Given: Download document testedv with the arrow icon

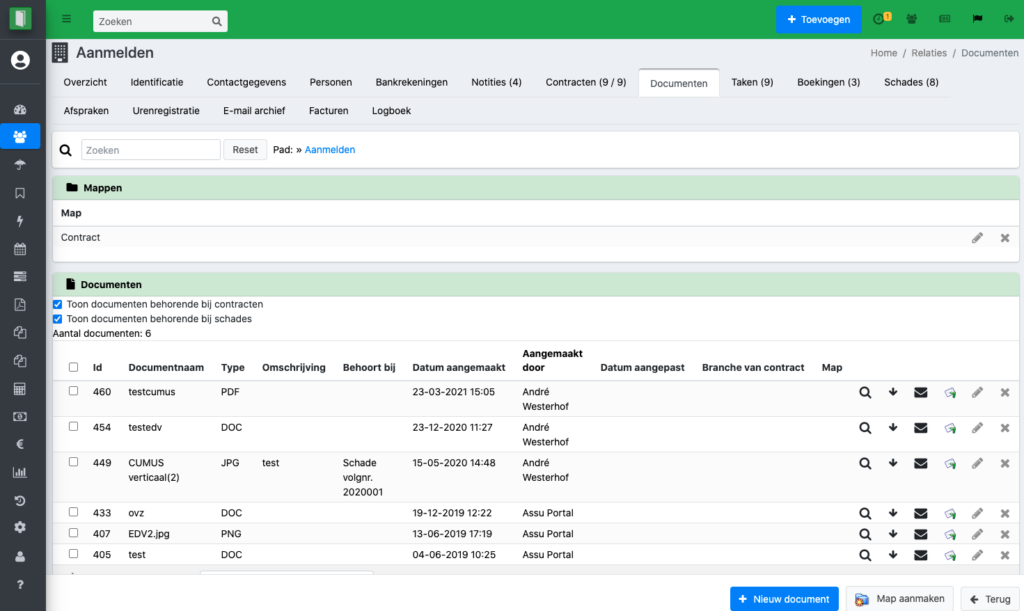Looking at the screenshot, I should coord(893,428).
